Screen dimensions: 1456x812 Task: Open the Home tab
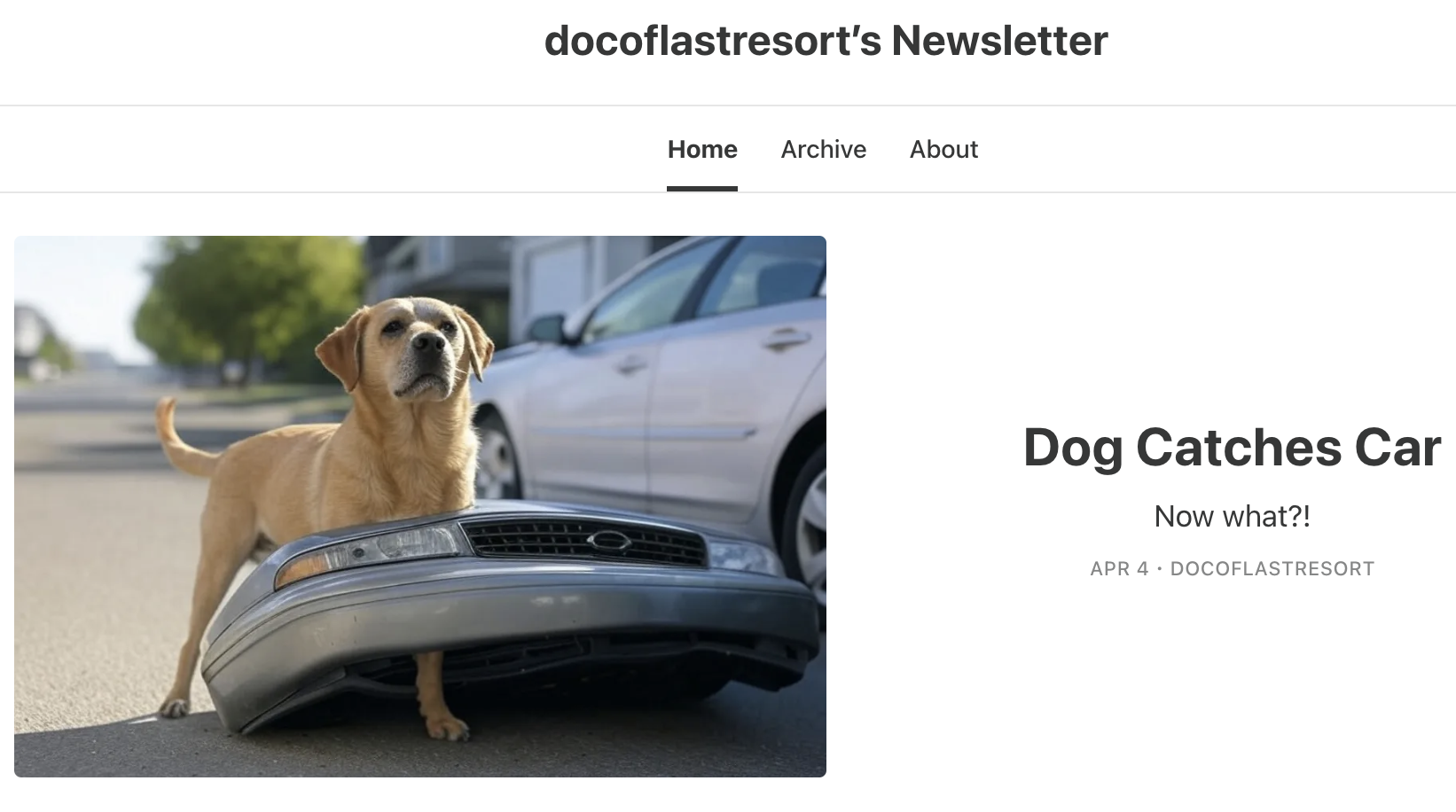[x=702, y=149]
